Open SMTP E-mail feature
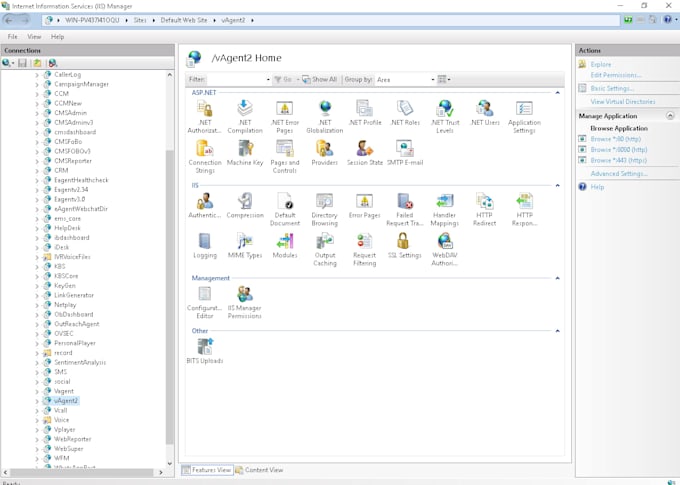 [x=405, y=153]
